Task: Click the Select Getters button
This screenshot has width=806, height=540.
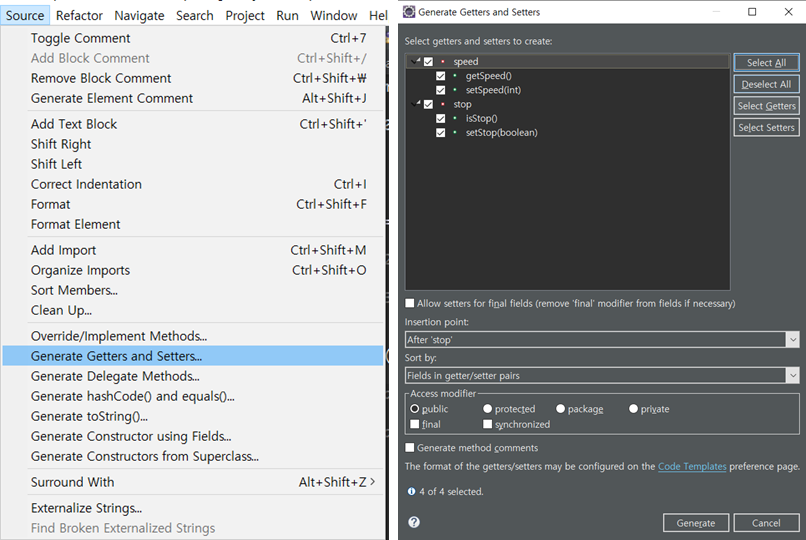Action: 766,106
